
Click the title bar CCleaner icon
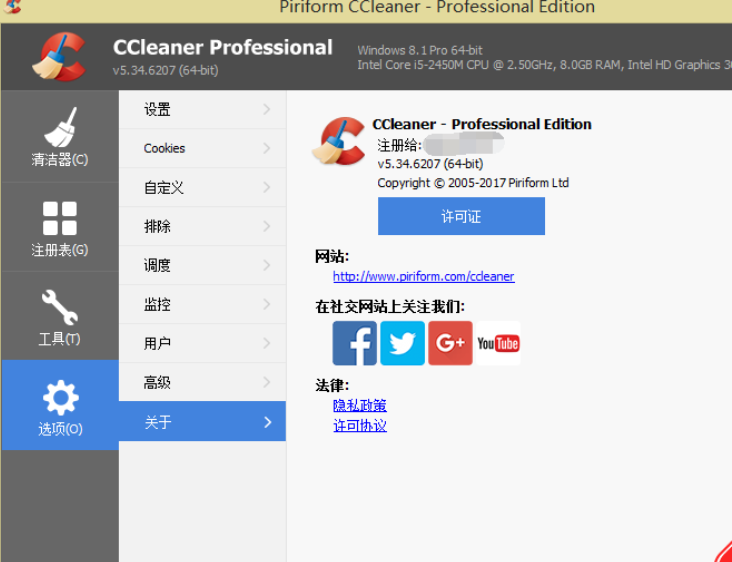[11, 6]
